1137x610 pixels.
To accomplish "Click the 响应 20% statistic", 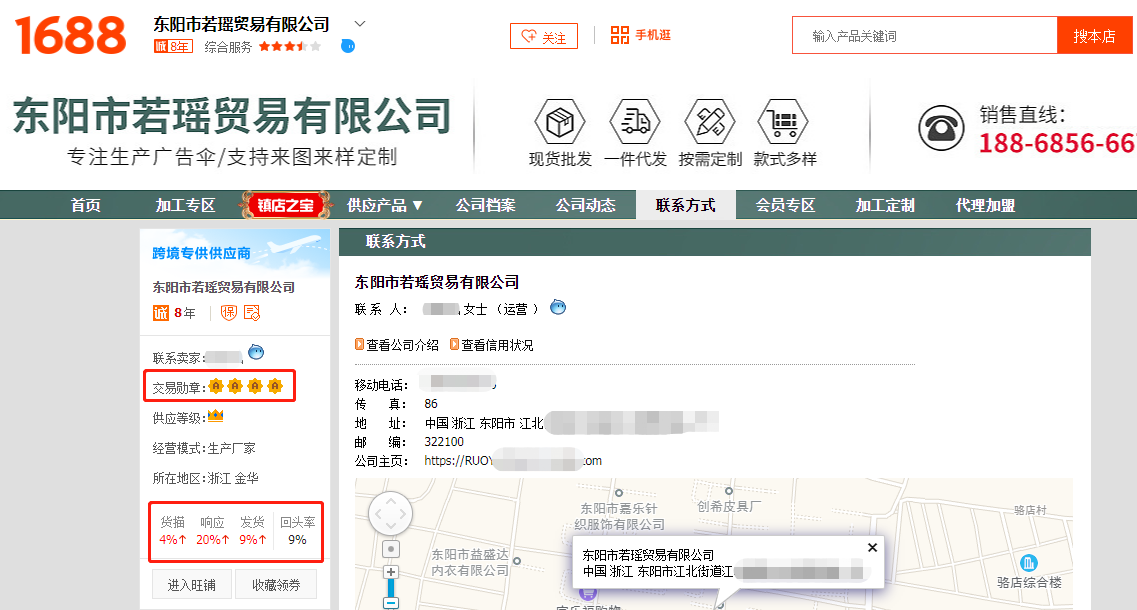I will (212, 531).
